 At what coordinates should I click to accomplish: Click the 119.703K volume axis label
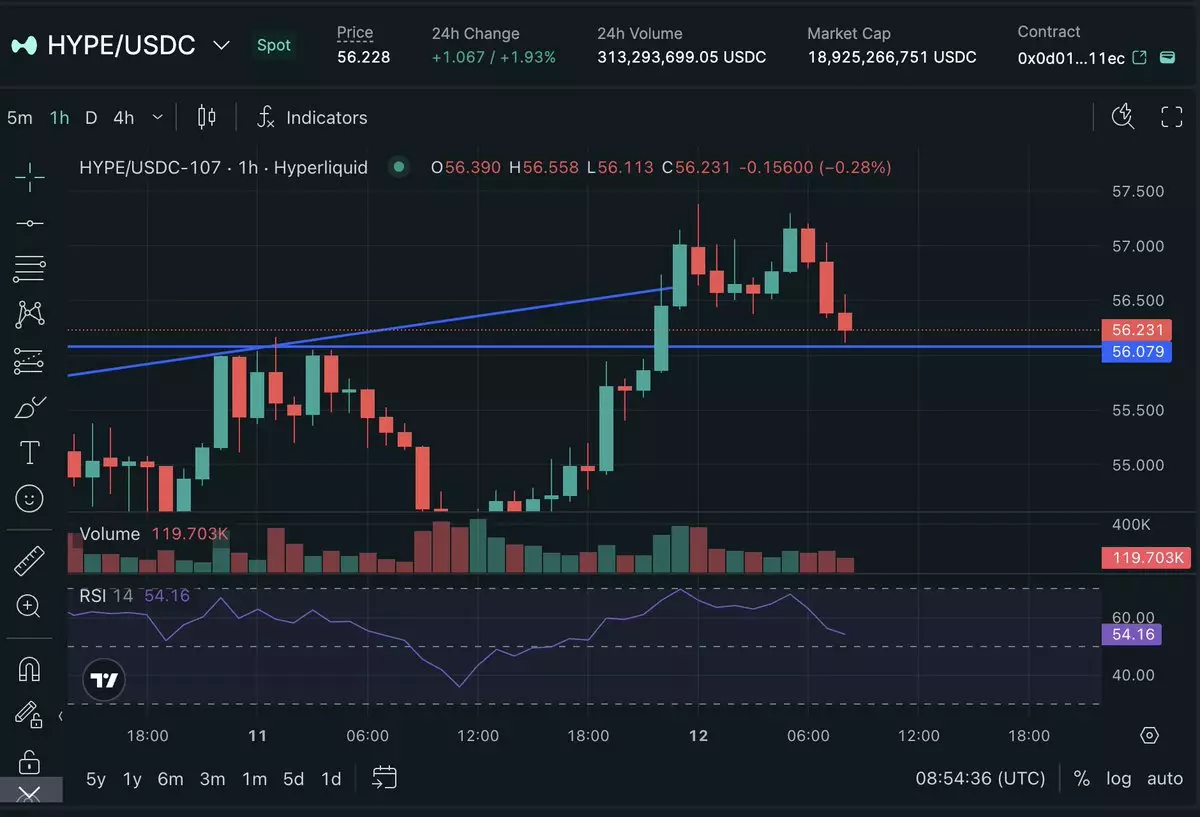(1145, 558)
